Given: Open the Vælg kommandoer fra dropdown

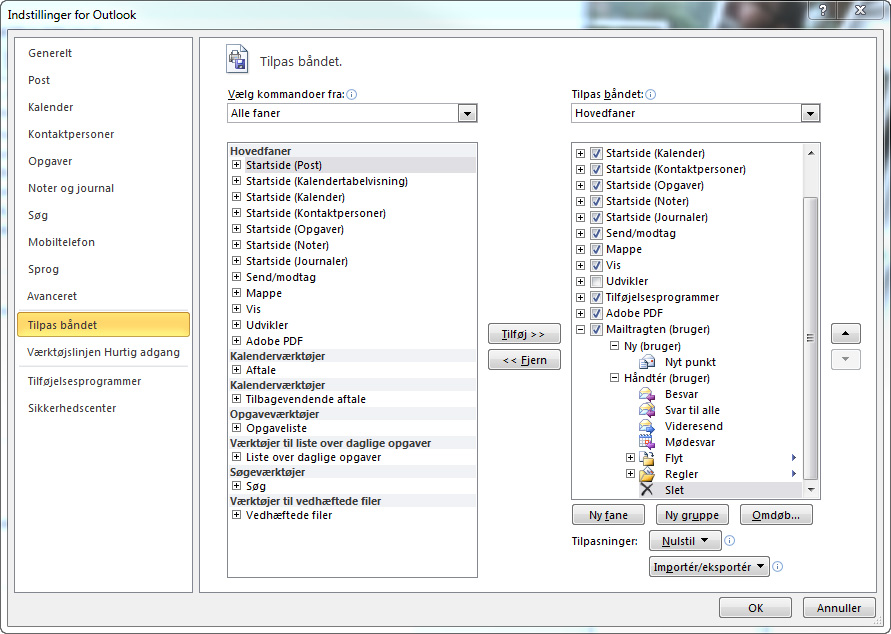Looking at the screenshot, I should tap(467, 114).
